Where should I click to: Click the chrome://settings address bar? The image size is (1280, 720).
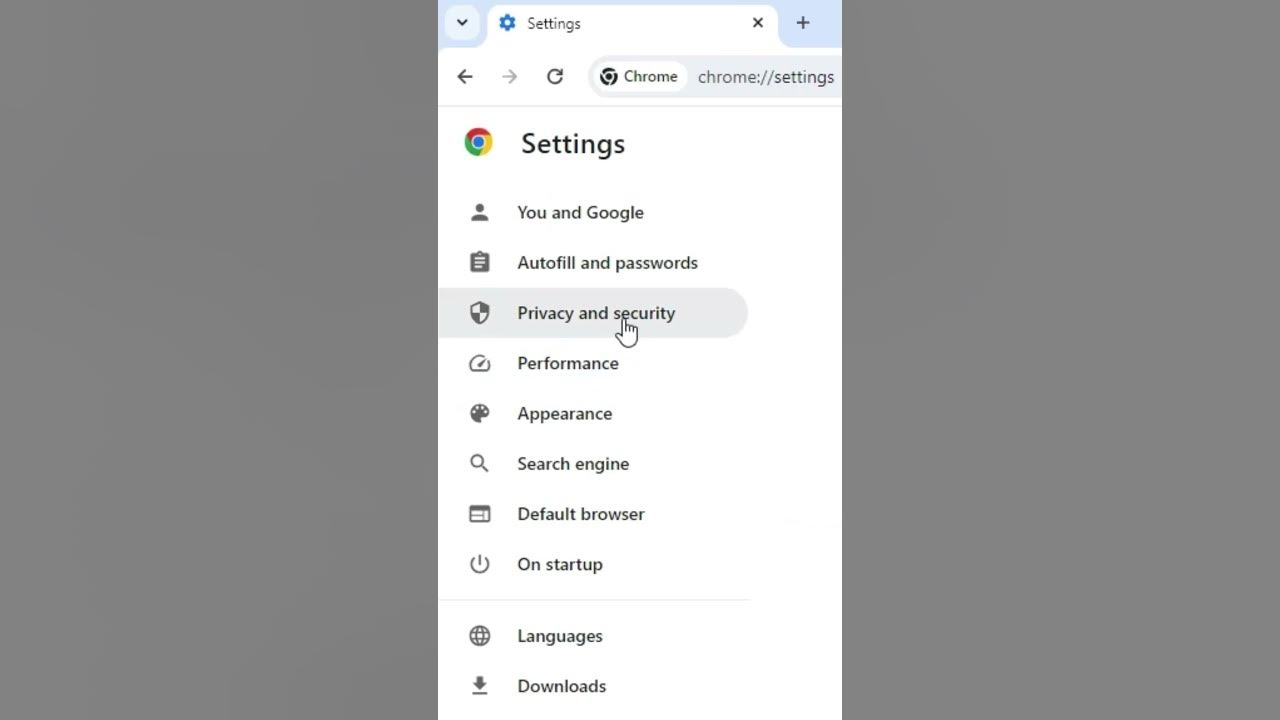pyautogui.click(x=766, y=77)
